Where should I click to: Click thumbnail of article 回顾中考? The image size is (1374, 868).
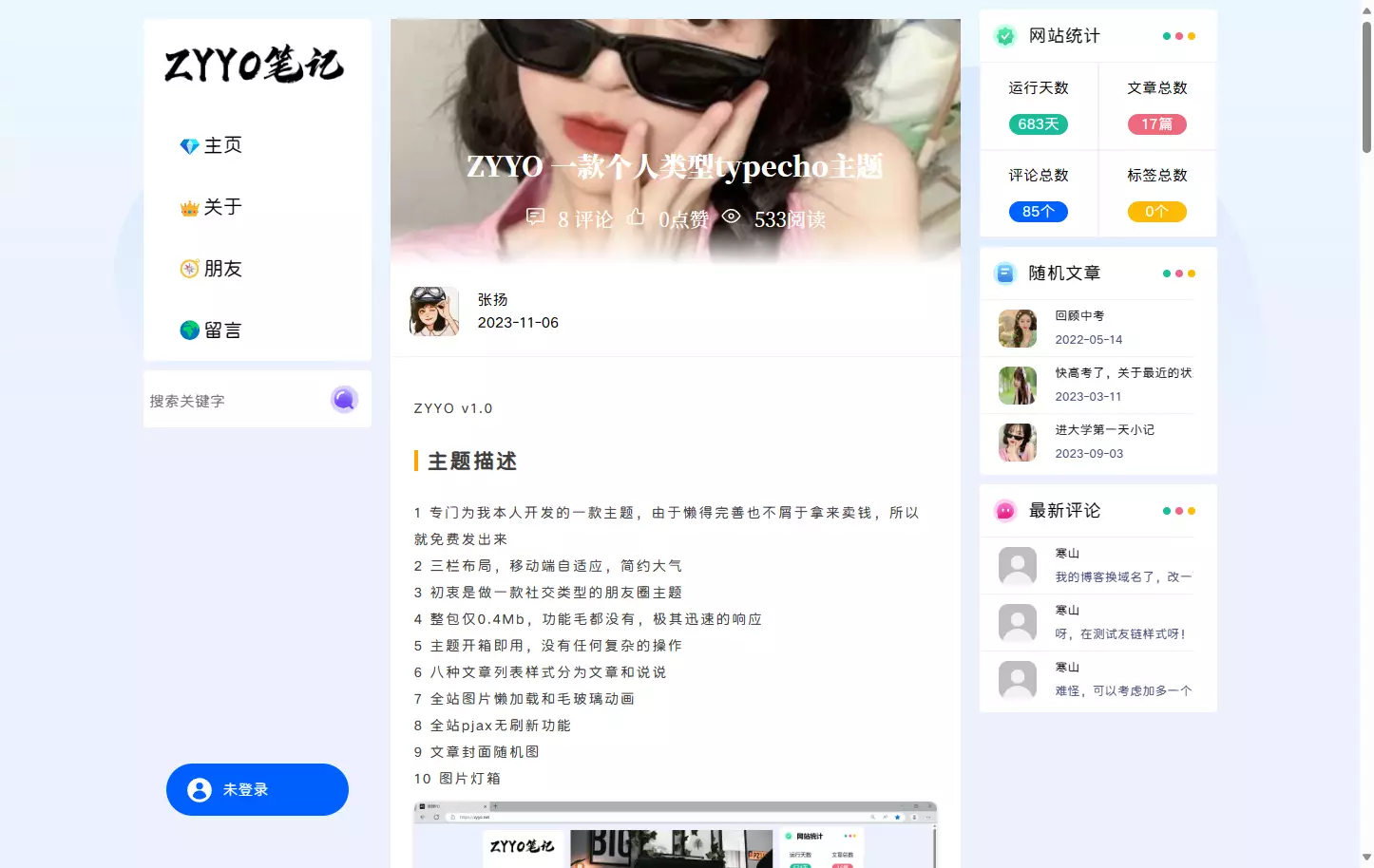(1018, 329)
